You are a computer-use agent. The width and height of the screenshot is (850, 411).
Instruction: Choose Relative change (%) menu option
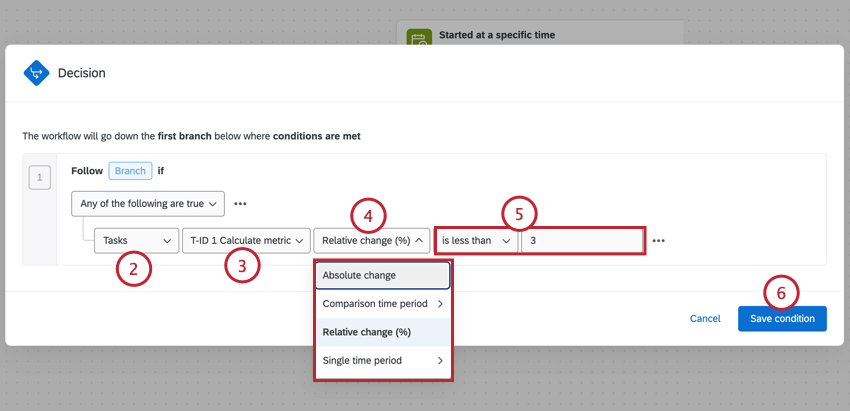tap(383, 332)
